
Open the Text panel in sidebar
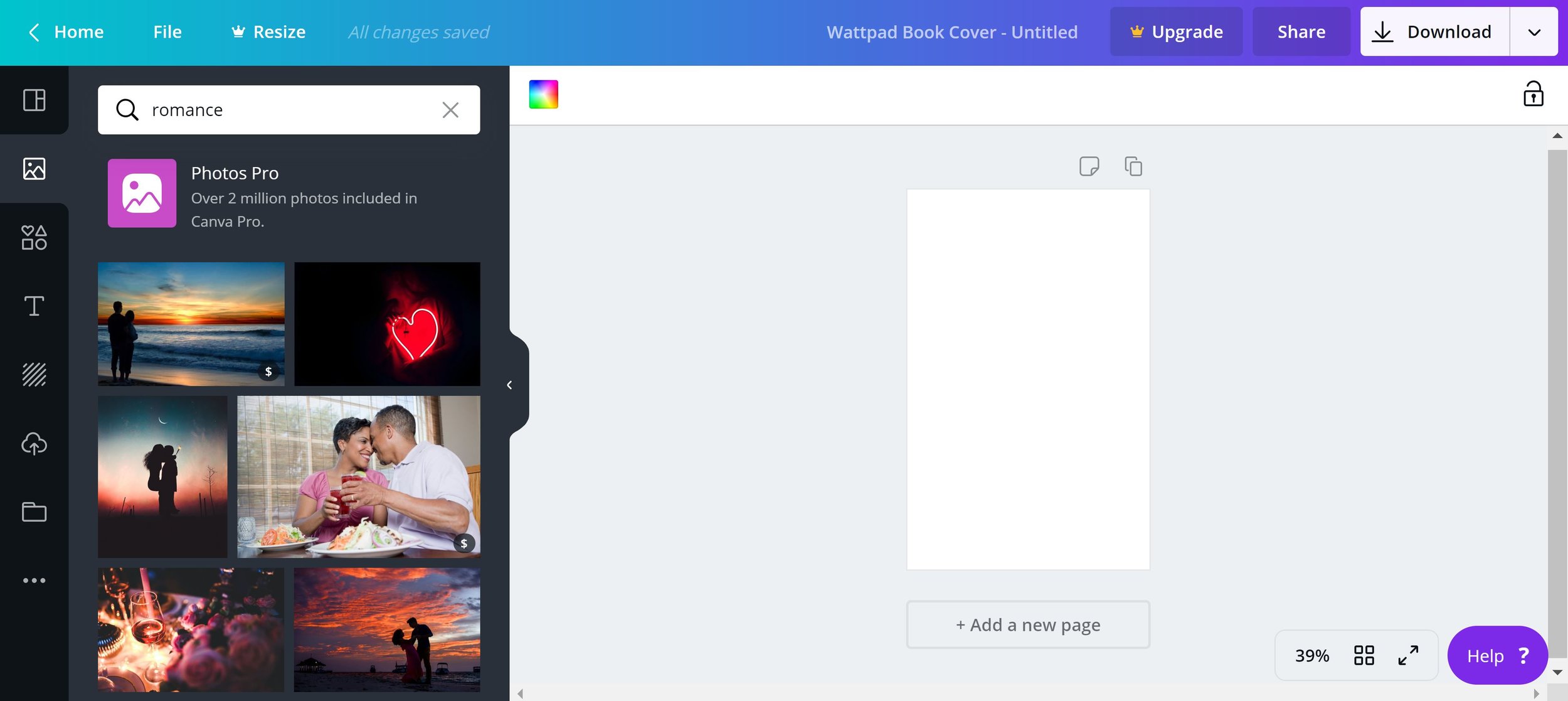tap(34, 306)
